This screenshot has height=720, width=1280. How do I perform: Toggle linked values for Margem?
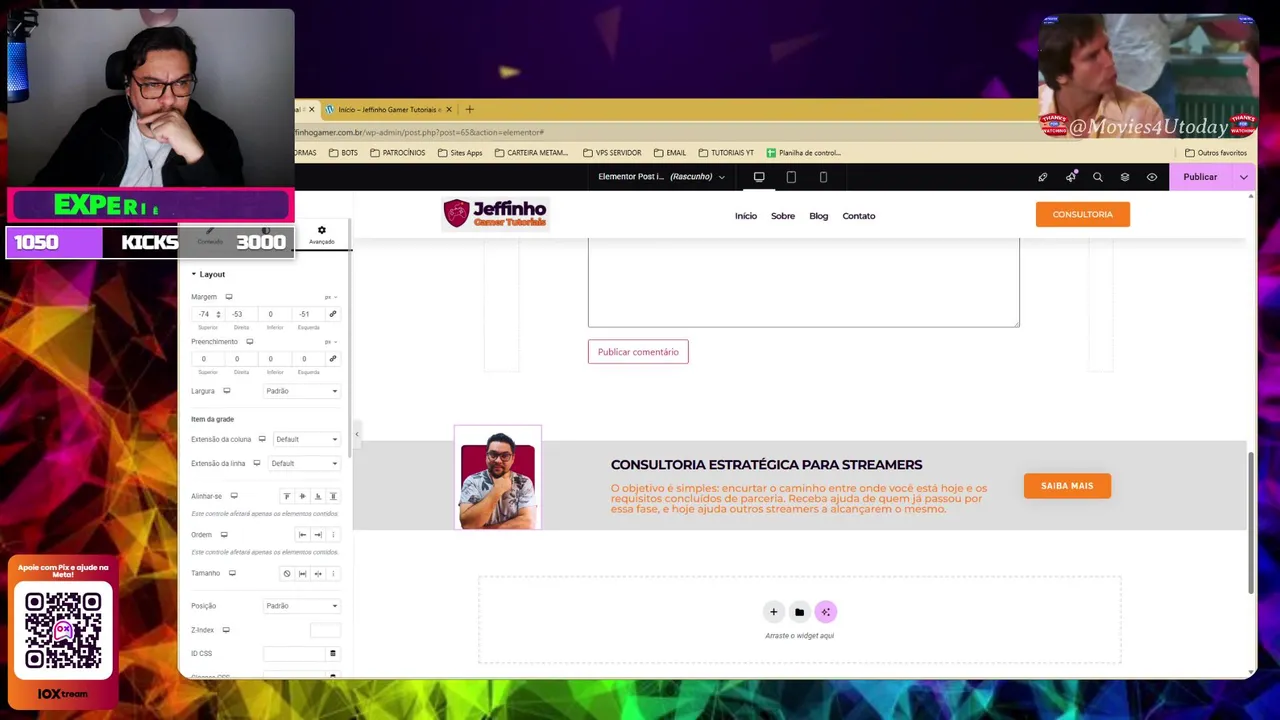pyautogui.click(x=333, y=314)
